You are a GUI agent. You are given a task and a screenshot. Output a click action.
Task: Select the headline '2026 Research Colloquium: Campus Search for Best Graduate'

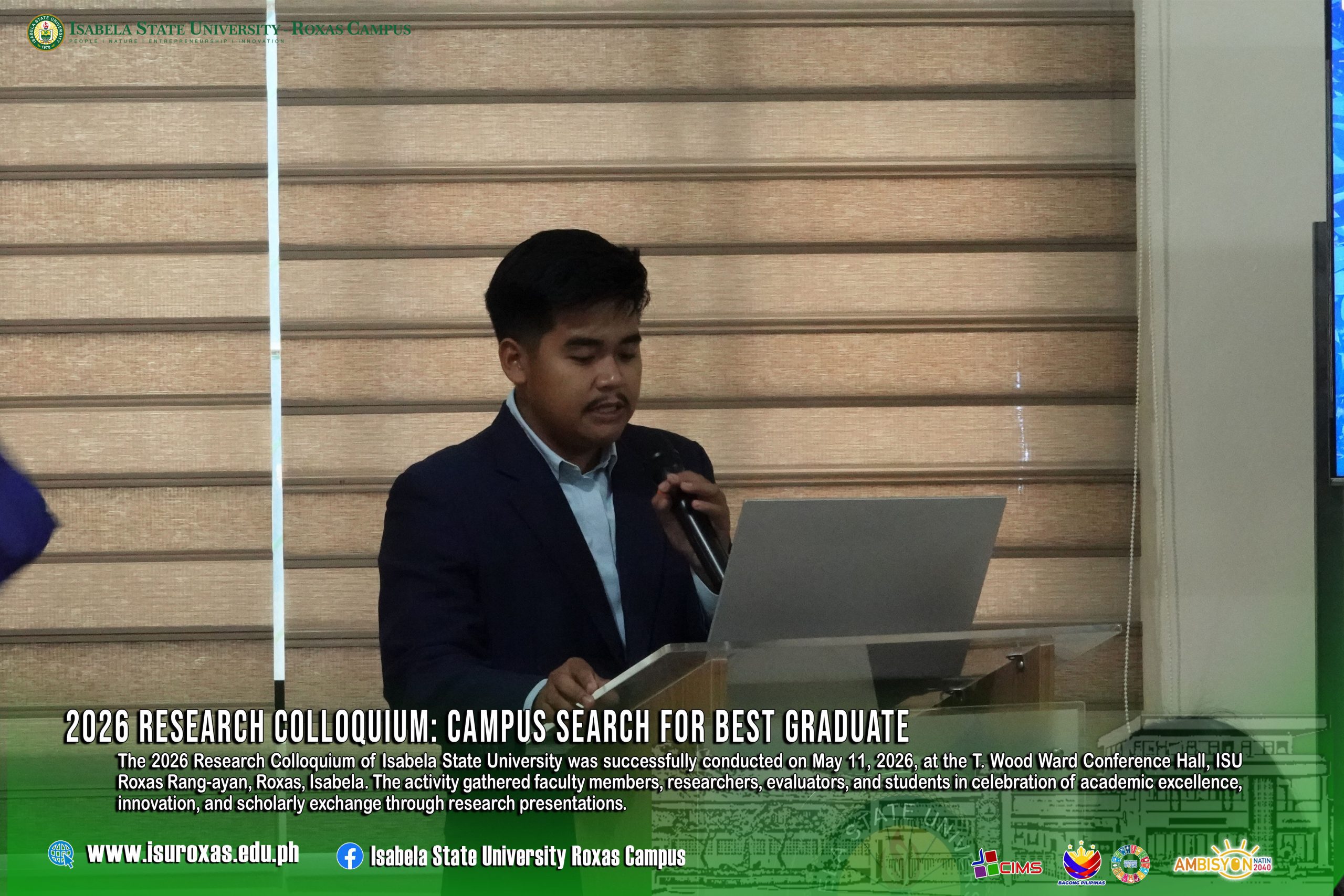coord(487,727)
